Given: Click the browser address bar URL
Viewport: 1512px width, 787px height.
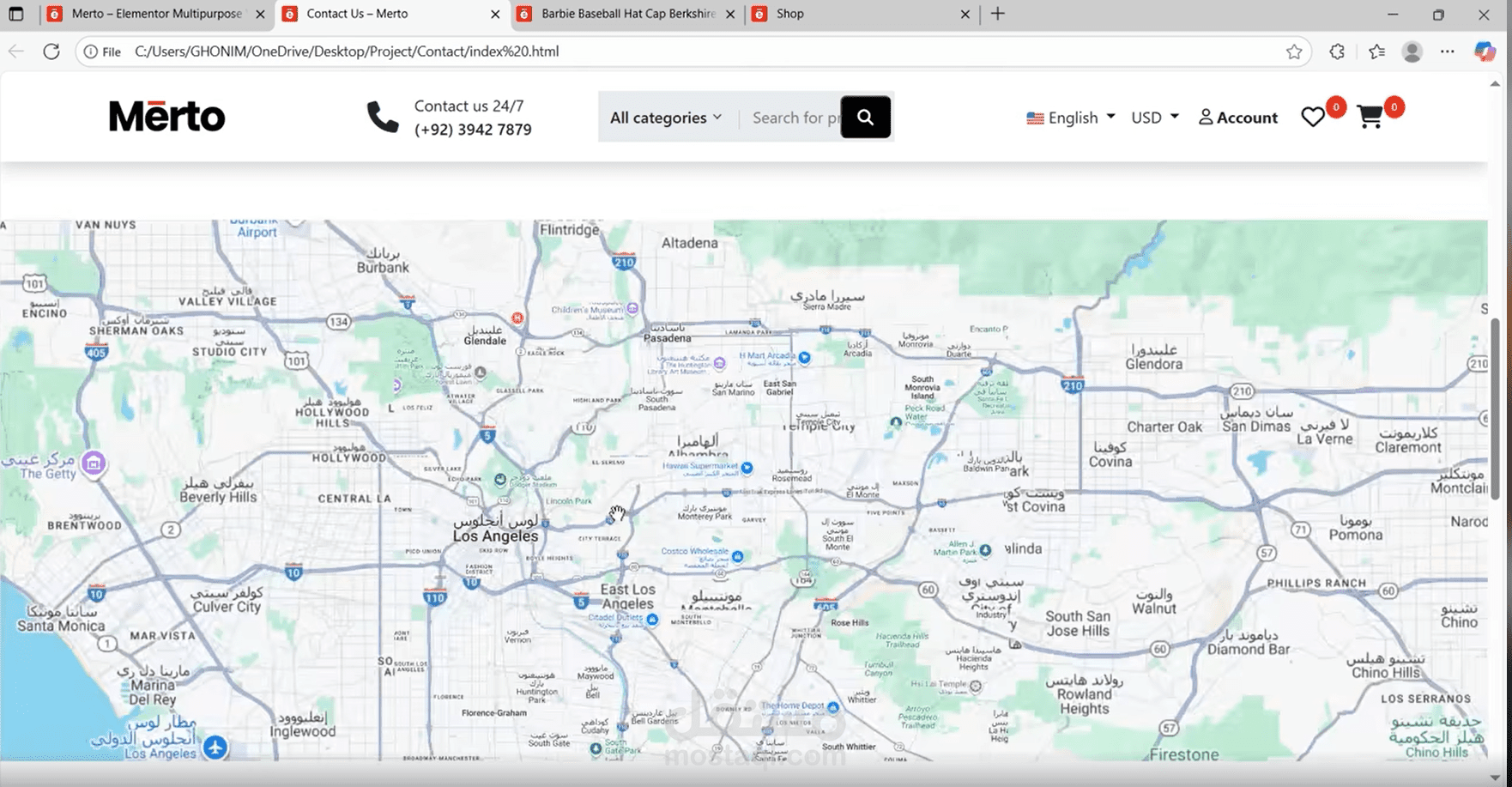Looking at the screenshot, I should click(x=347, y=51).
